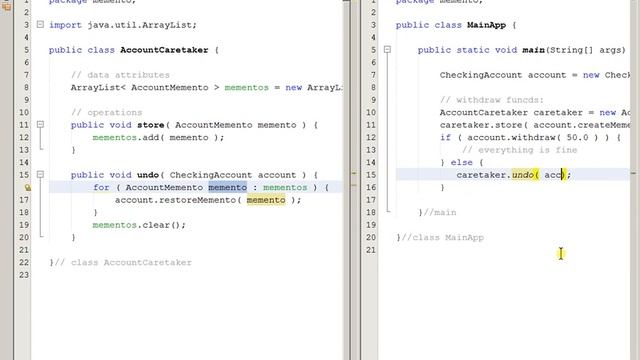Click 'AccountCaretaker caretaker' declaration on line 10
This screenshot has width=640, height=360.
(511, 112)
